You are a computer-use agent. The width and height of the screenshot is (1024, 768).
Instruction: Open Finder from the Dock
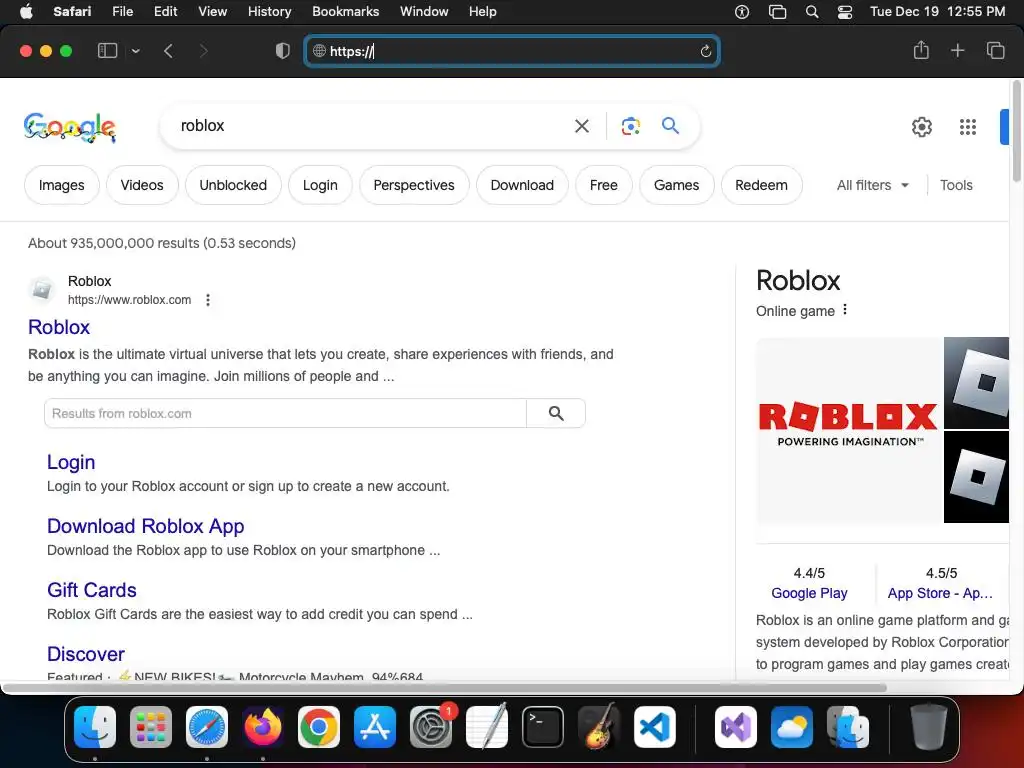tap(95, 726)
